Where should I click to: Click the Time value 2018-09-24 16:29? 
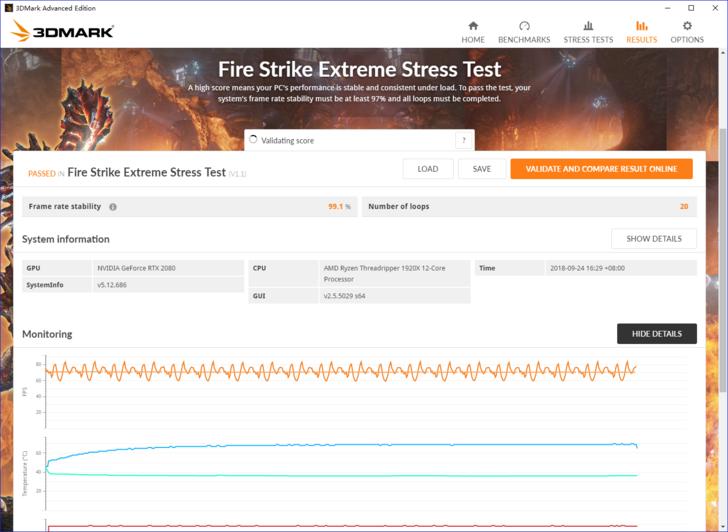pyautogui.click(x=587, y=268)
